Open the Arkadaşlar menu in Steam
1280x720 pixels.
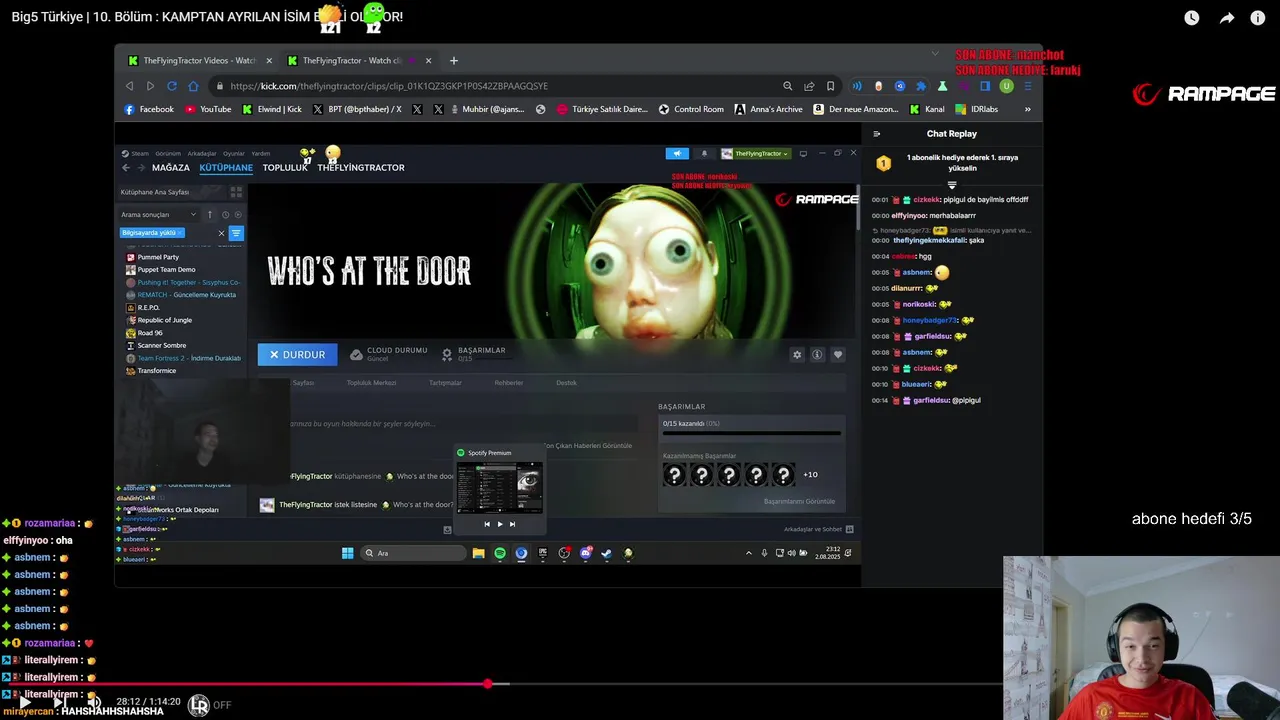[x=202, y=154]
